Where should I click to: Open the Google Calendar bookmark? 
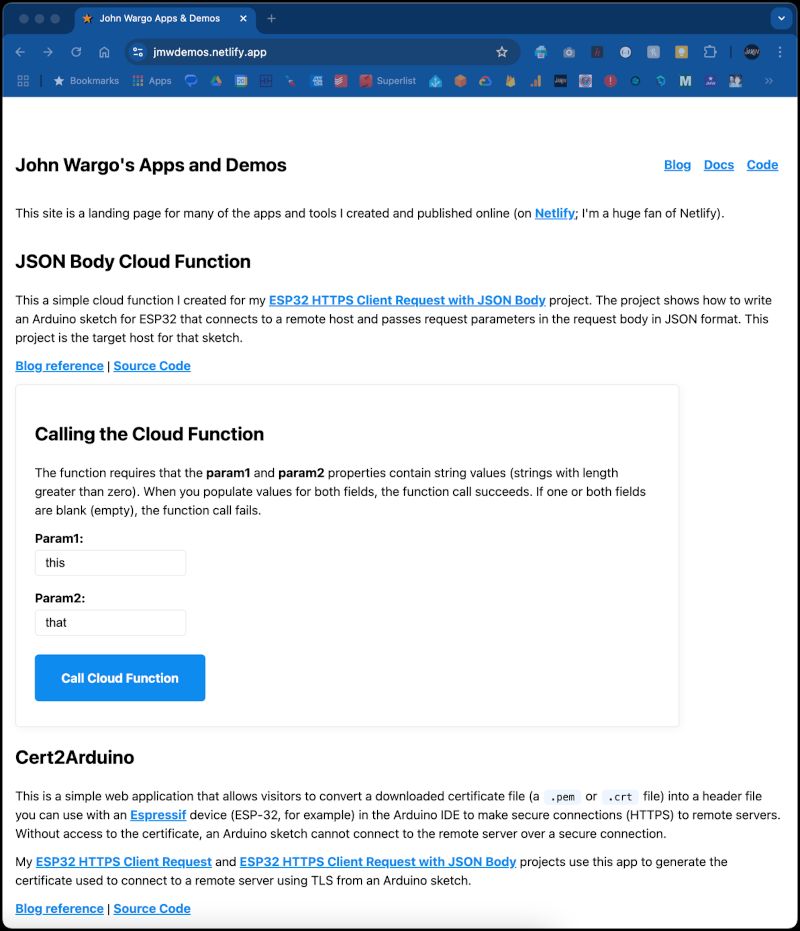point(241,81)
